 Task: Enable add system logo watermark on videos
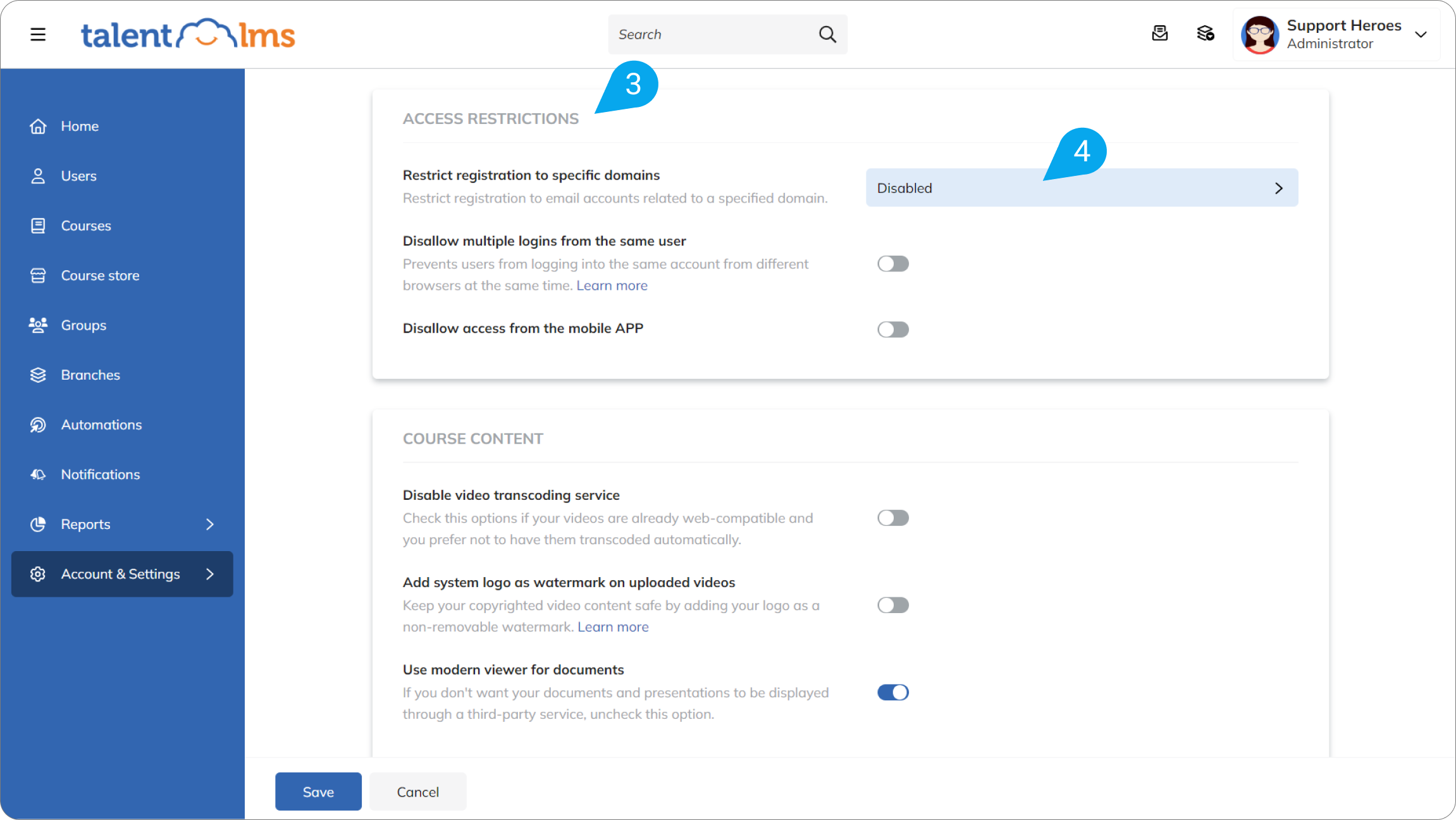[893, 605]
